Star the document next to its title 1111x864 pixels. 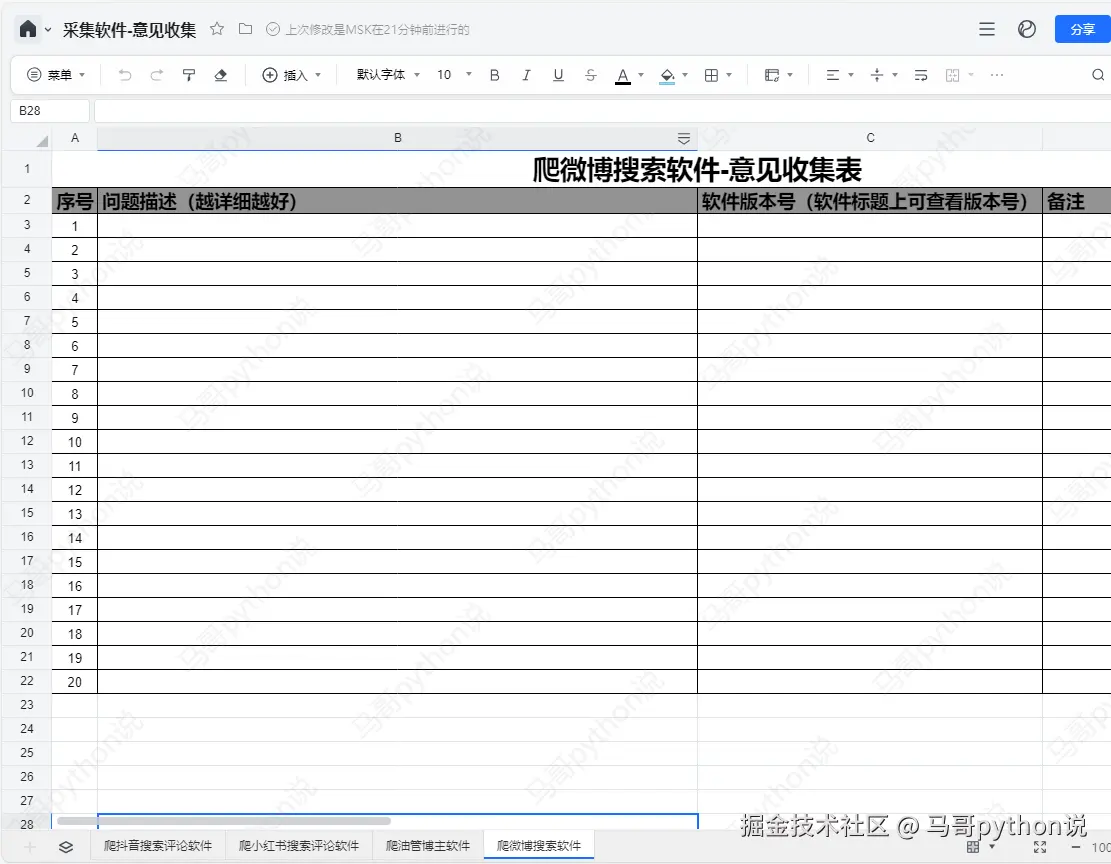click(x=217, y=30)
